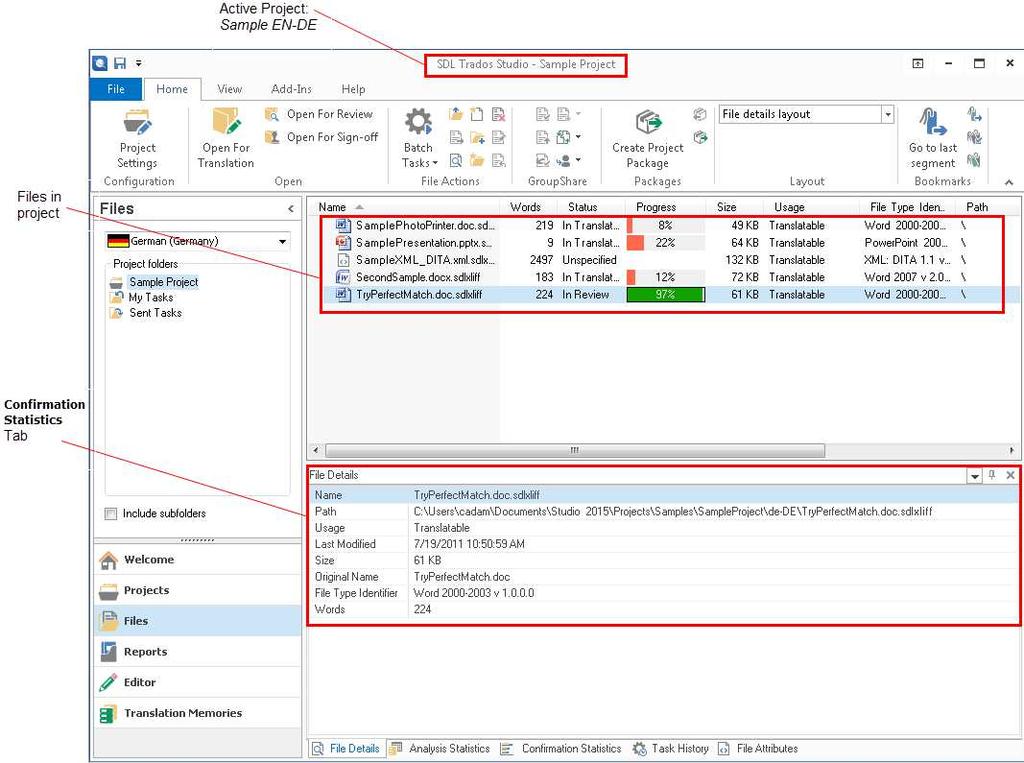
Task: Open the File ribbon tab
Action: [x=116, y=89]
